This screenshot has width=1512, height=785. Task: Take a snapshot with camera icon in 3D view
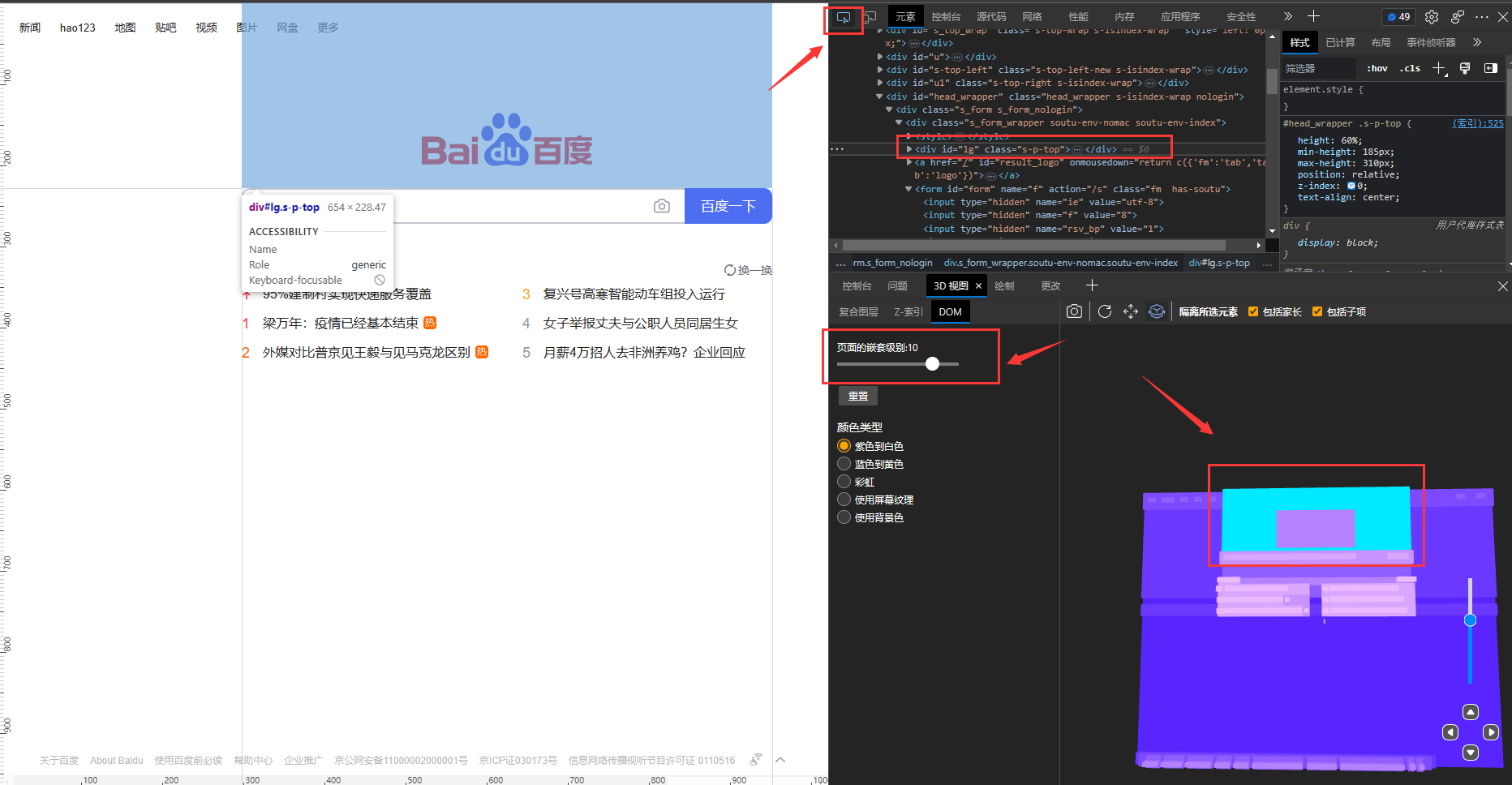pos(1074,311)
